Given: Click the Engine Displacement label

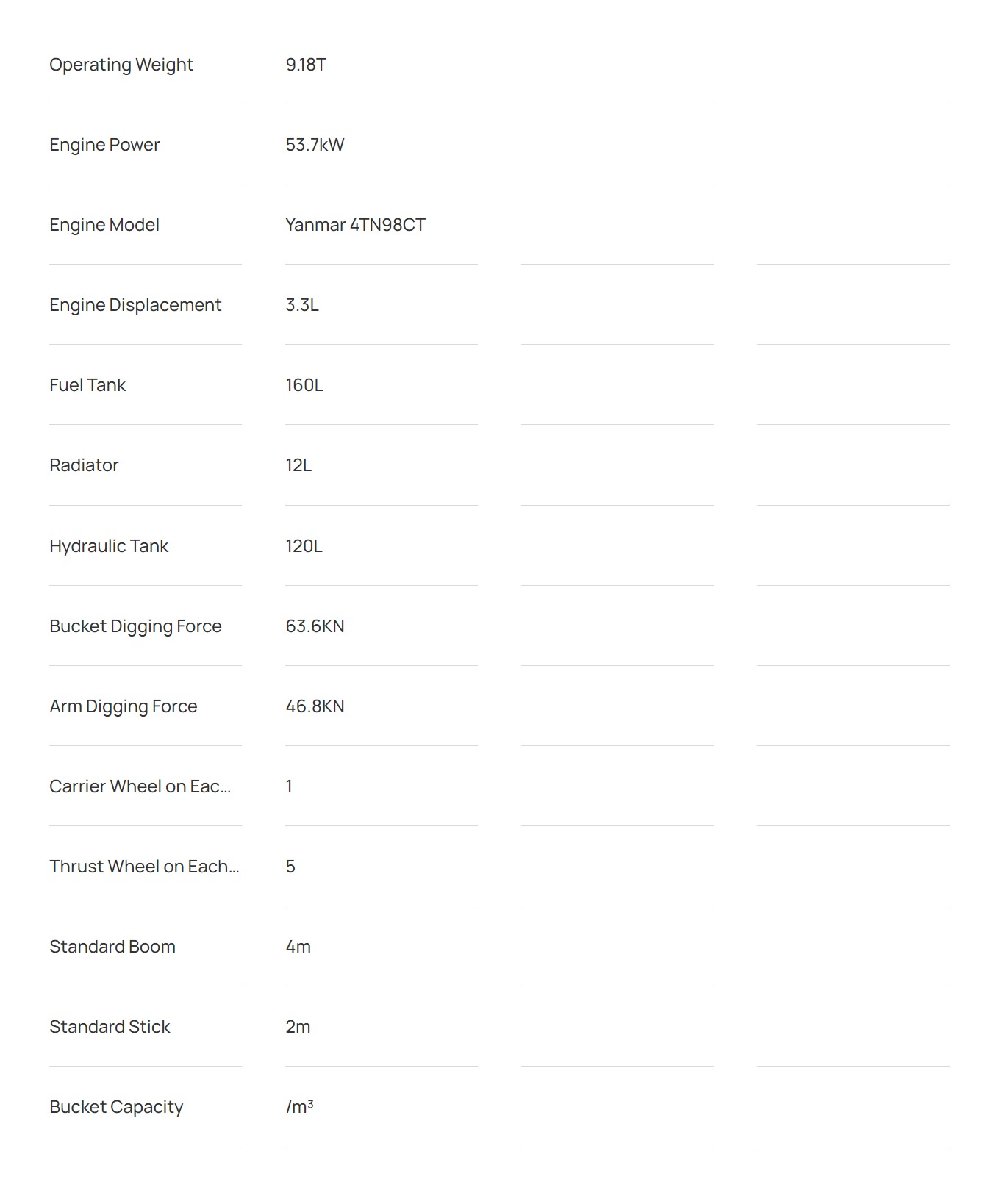Looking at the screenshot, I should pyautogui.click(x=135, y=305).
